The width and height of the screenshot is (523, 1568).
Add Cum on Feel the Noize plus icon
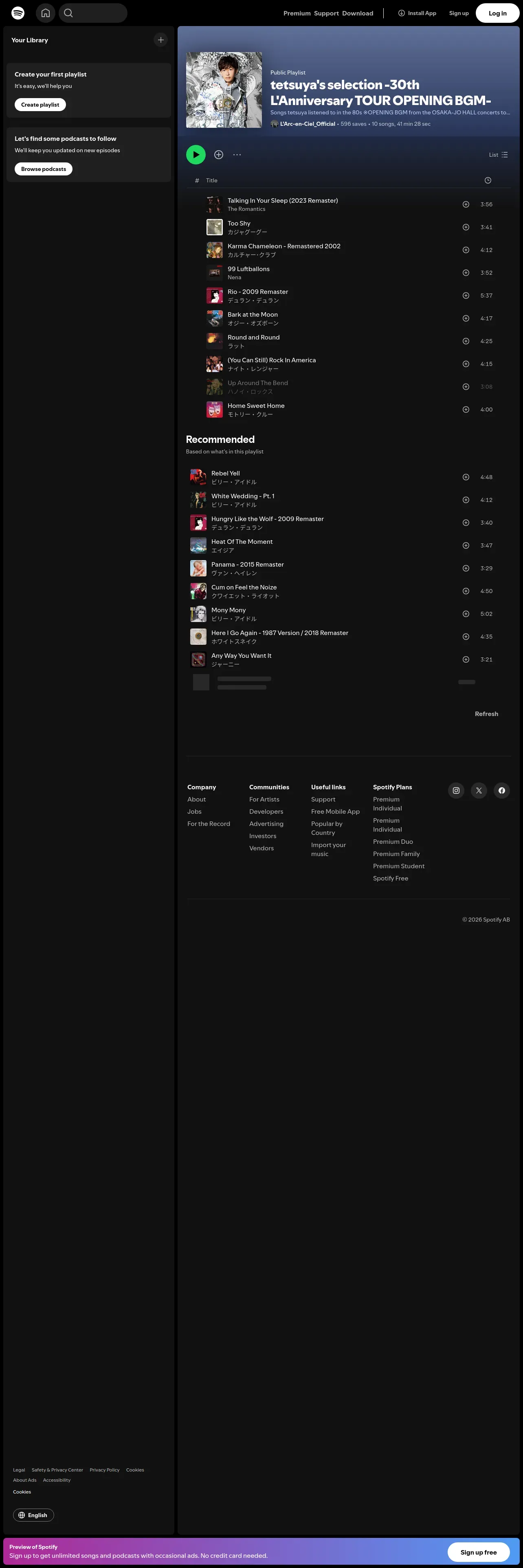point(466,591)
